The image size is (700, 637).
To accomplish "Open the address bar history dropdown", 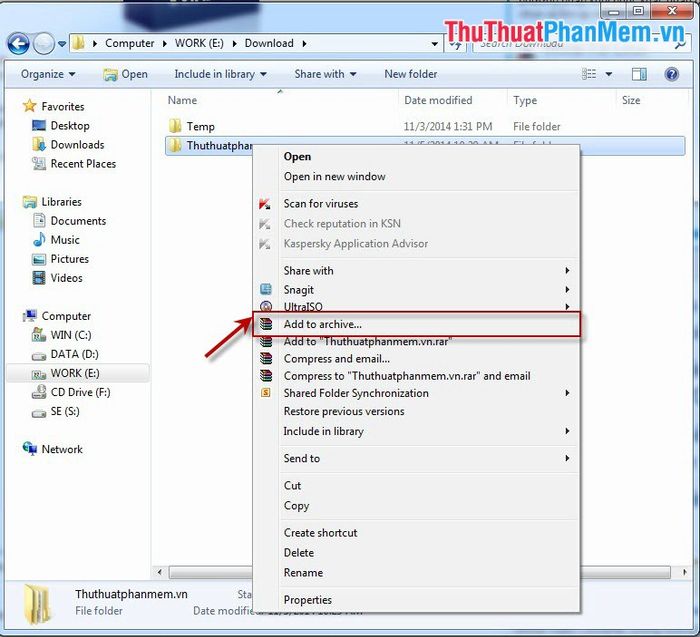I will coord(434,44).
